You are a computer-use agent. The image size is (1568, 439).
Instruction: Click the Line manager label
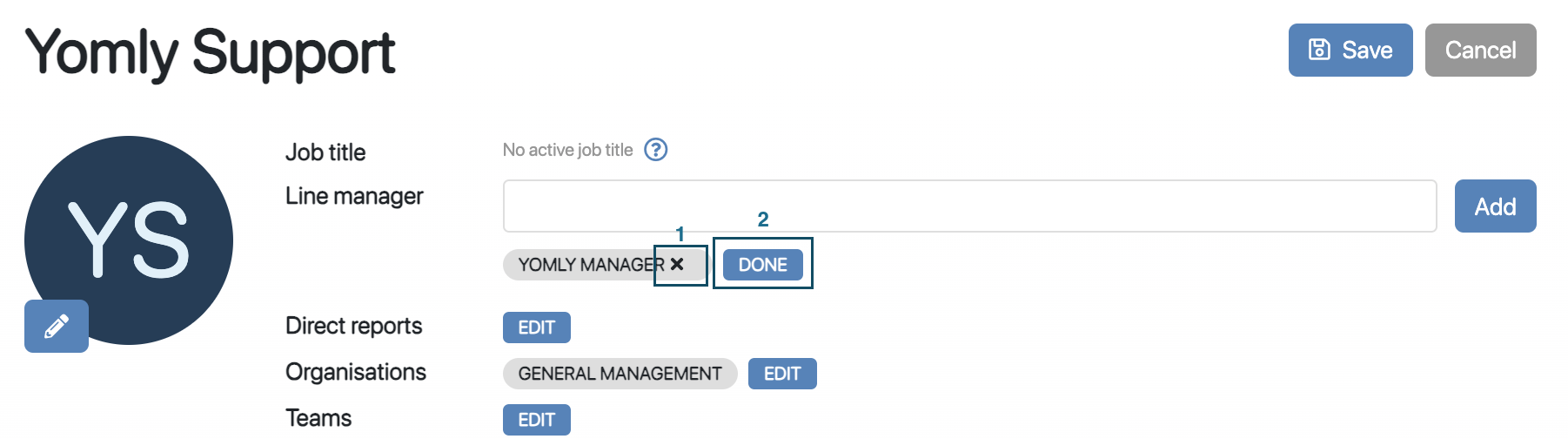click(x=354, y=196)
